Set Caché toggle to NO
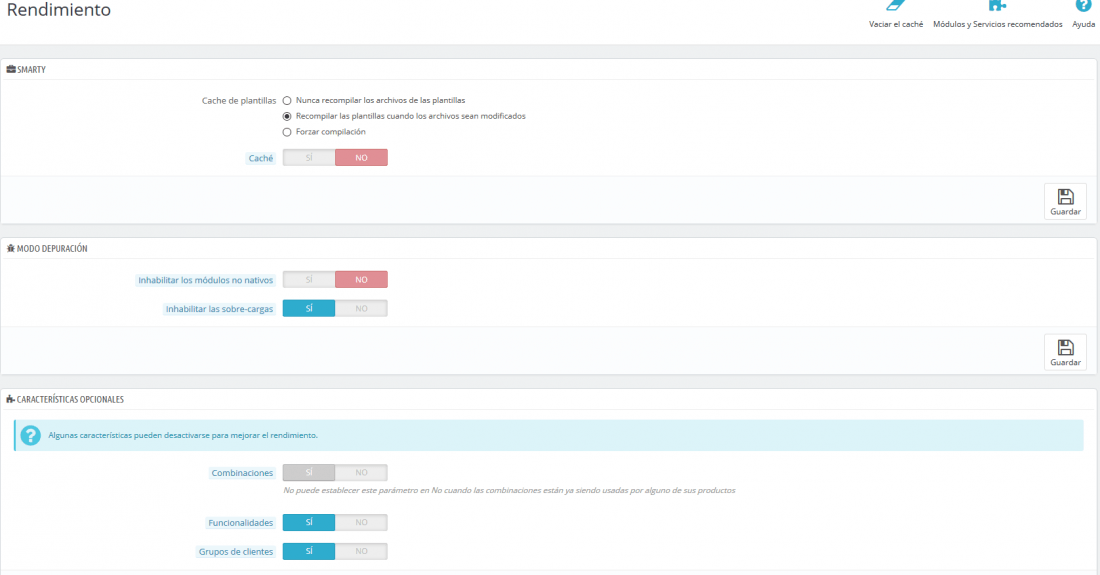 [x=361, y=158]
